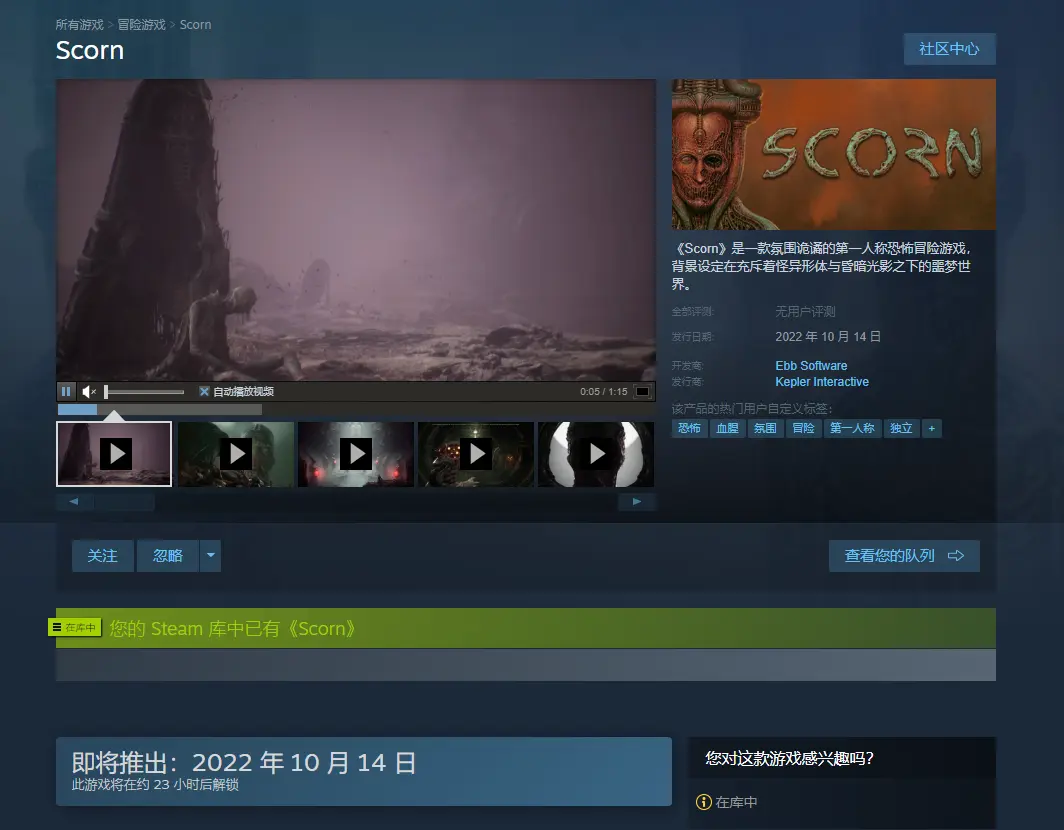Click the right arrow of the thumbnail strip

636,502
